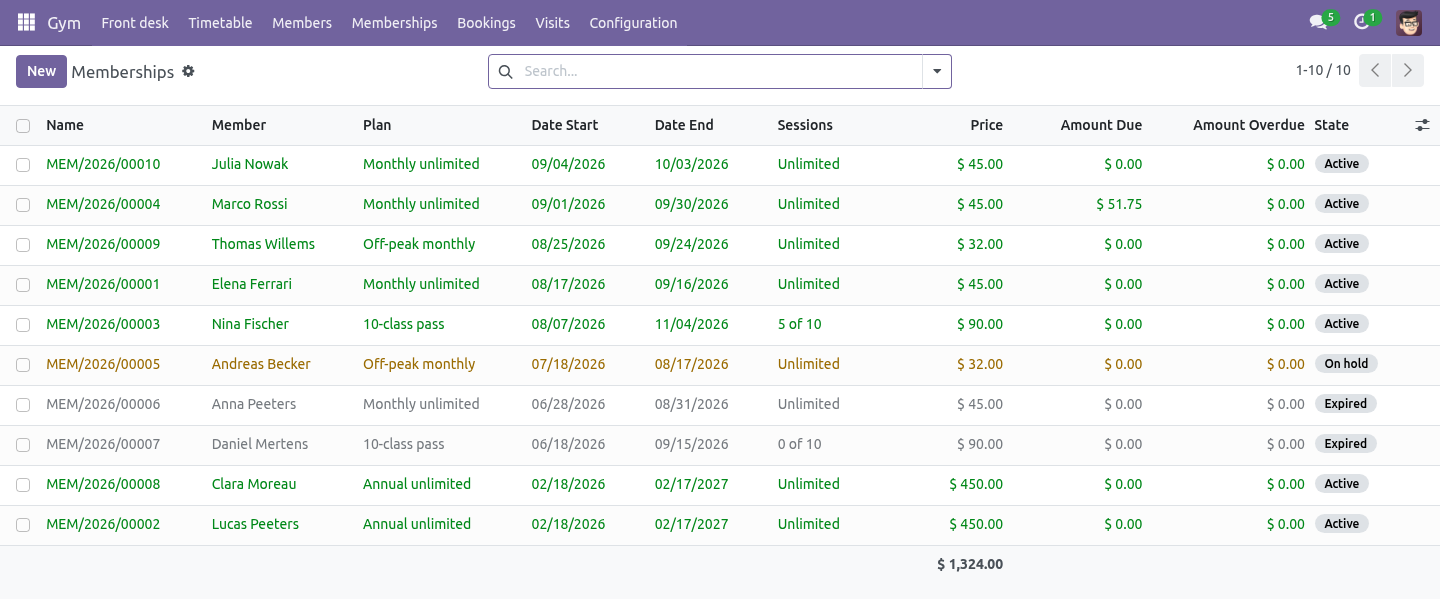Toggle the select-all header checkbox

point(23,126)
